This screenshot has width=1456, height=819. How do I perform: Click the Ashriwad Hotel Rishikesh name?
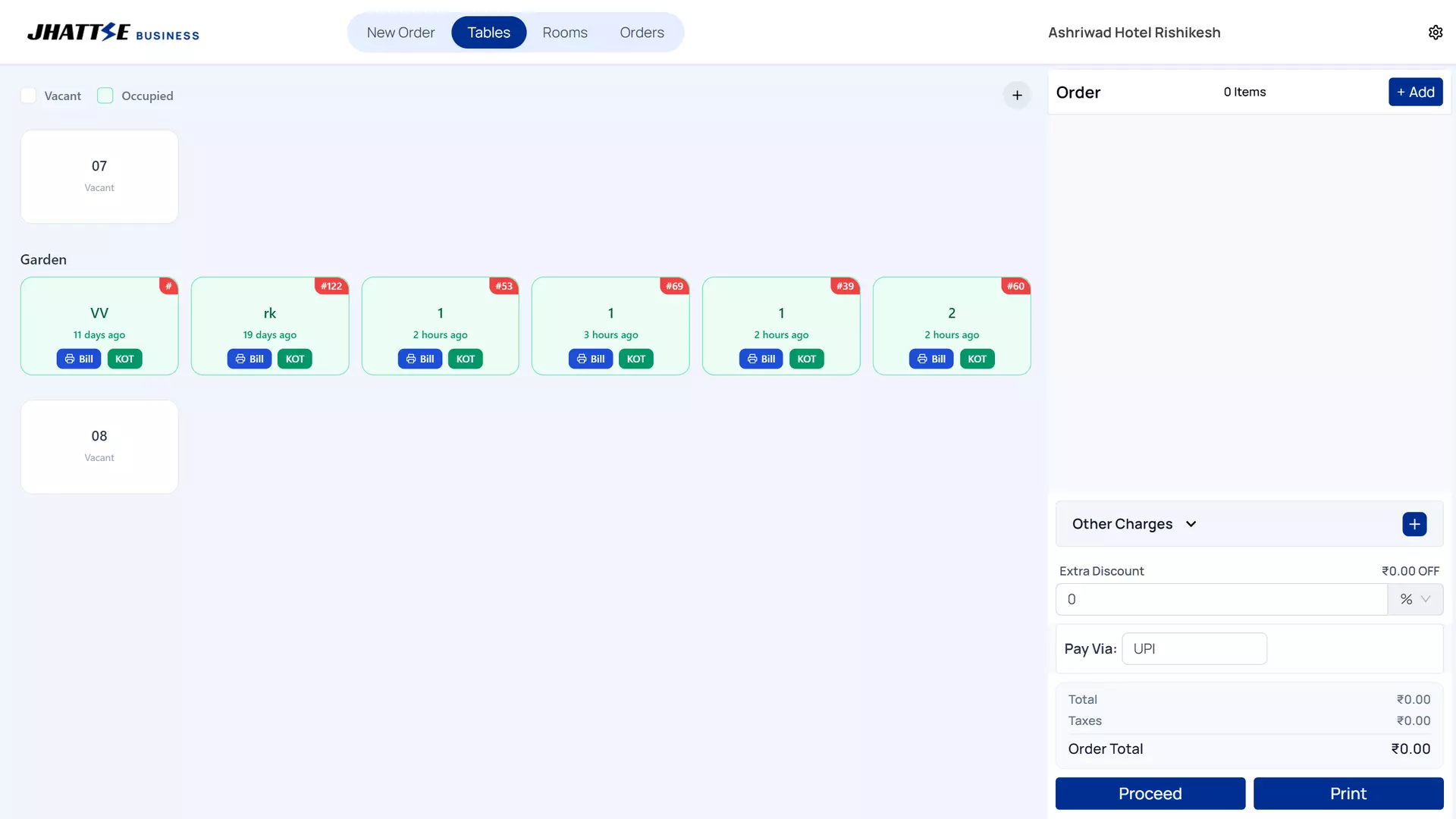point(1134,33)
